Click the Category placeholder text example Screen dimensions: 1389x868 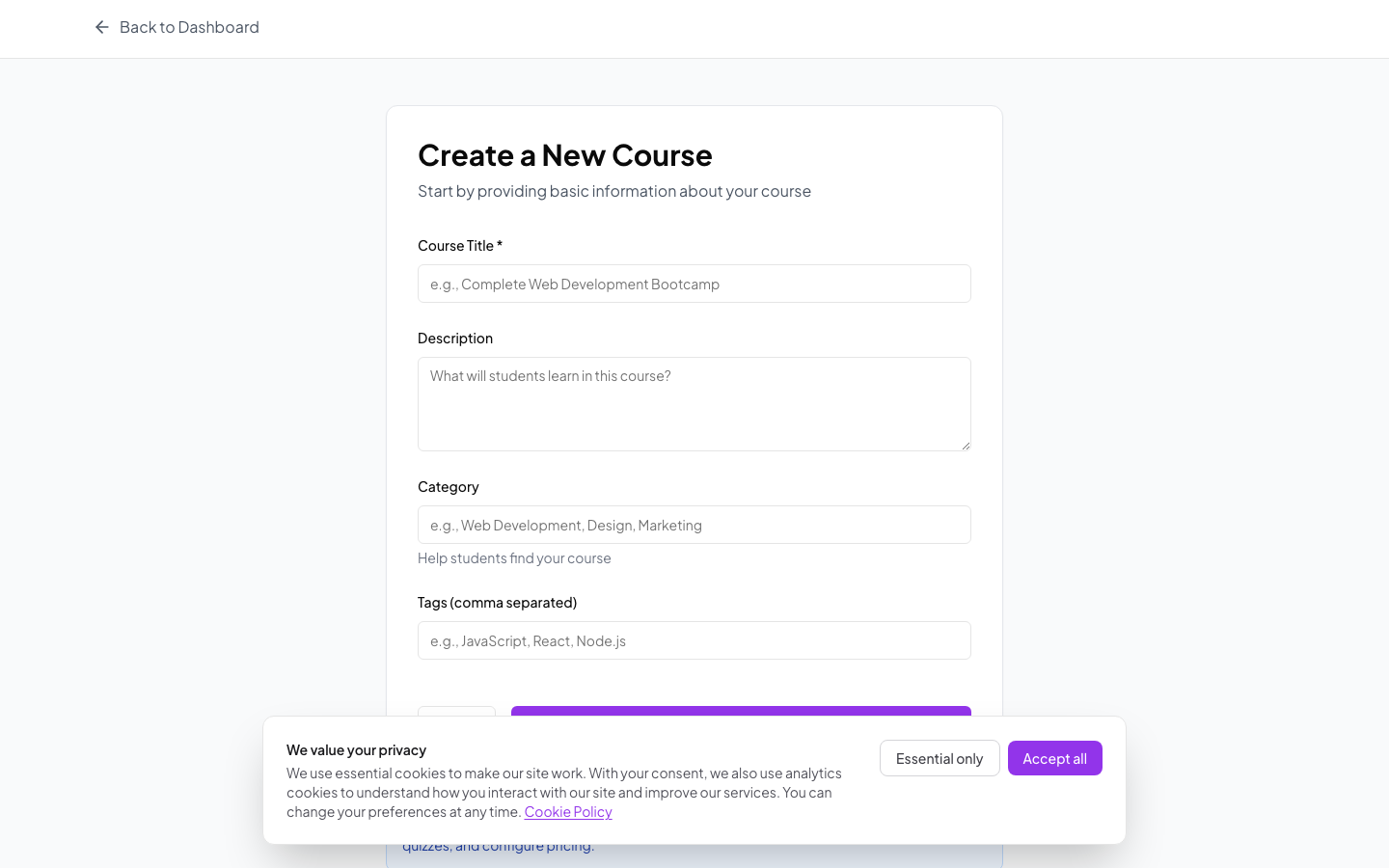point(566,525)
